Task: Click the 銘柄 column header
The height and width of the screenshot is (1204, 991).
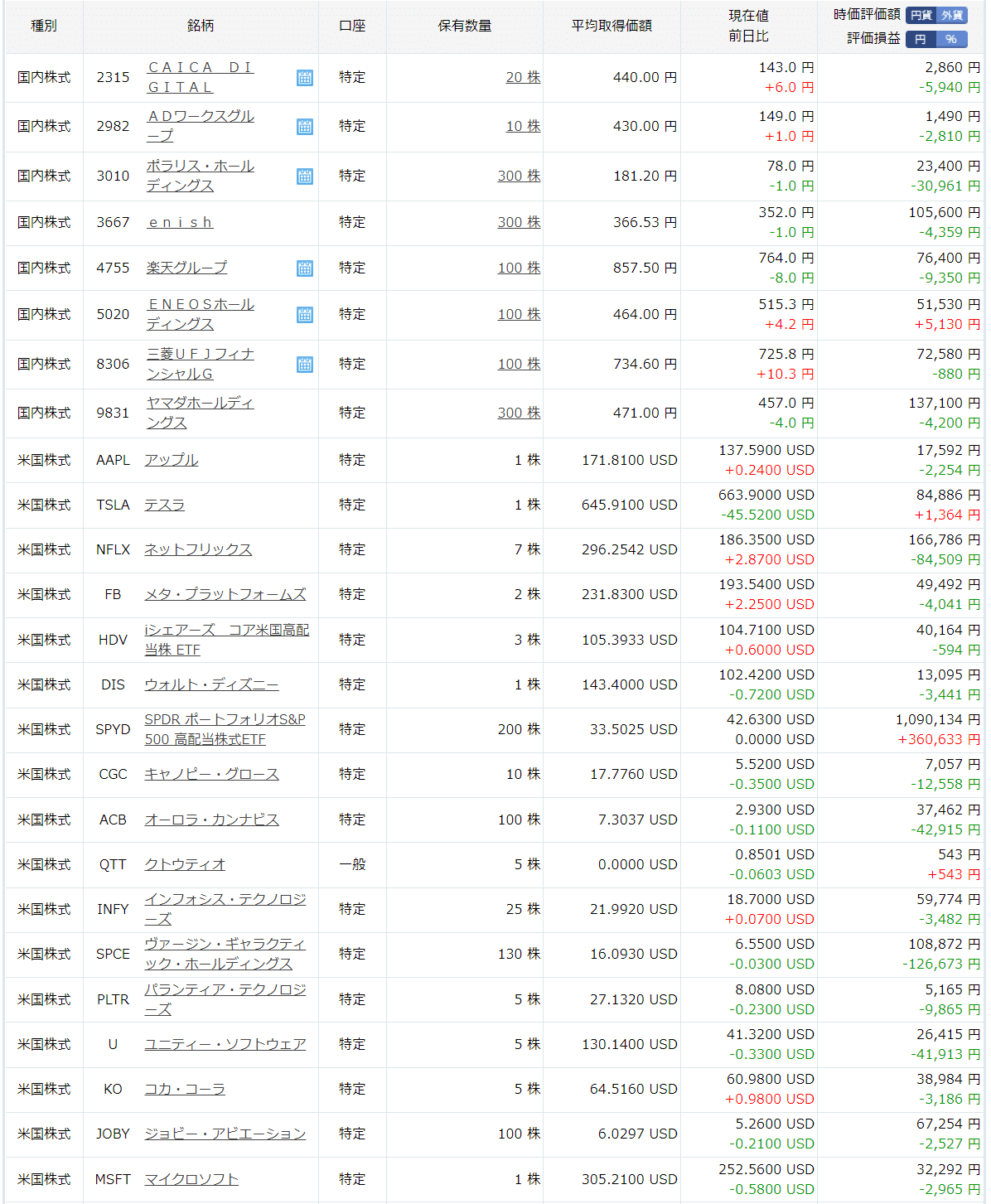Action: [x=201, y=26]
